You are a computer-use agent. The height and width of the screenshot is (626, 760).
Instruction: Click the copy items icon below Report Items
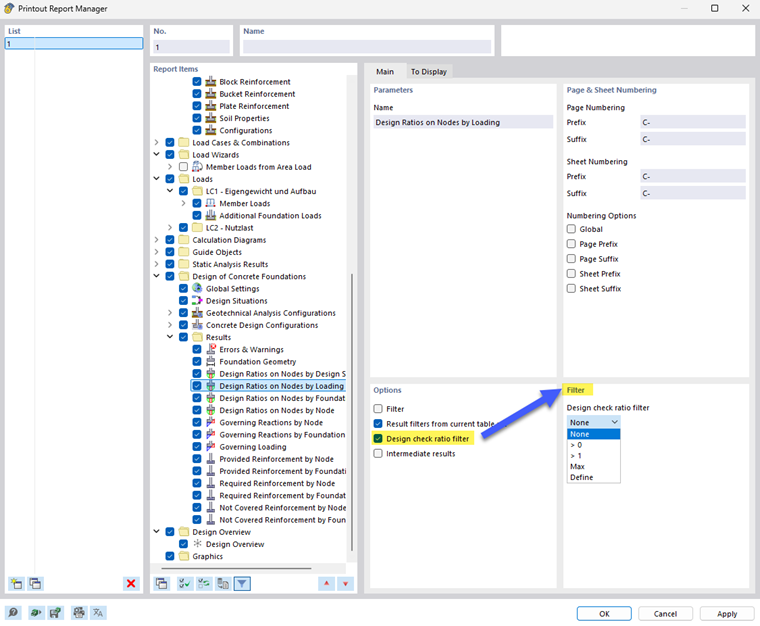162,583
